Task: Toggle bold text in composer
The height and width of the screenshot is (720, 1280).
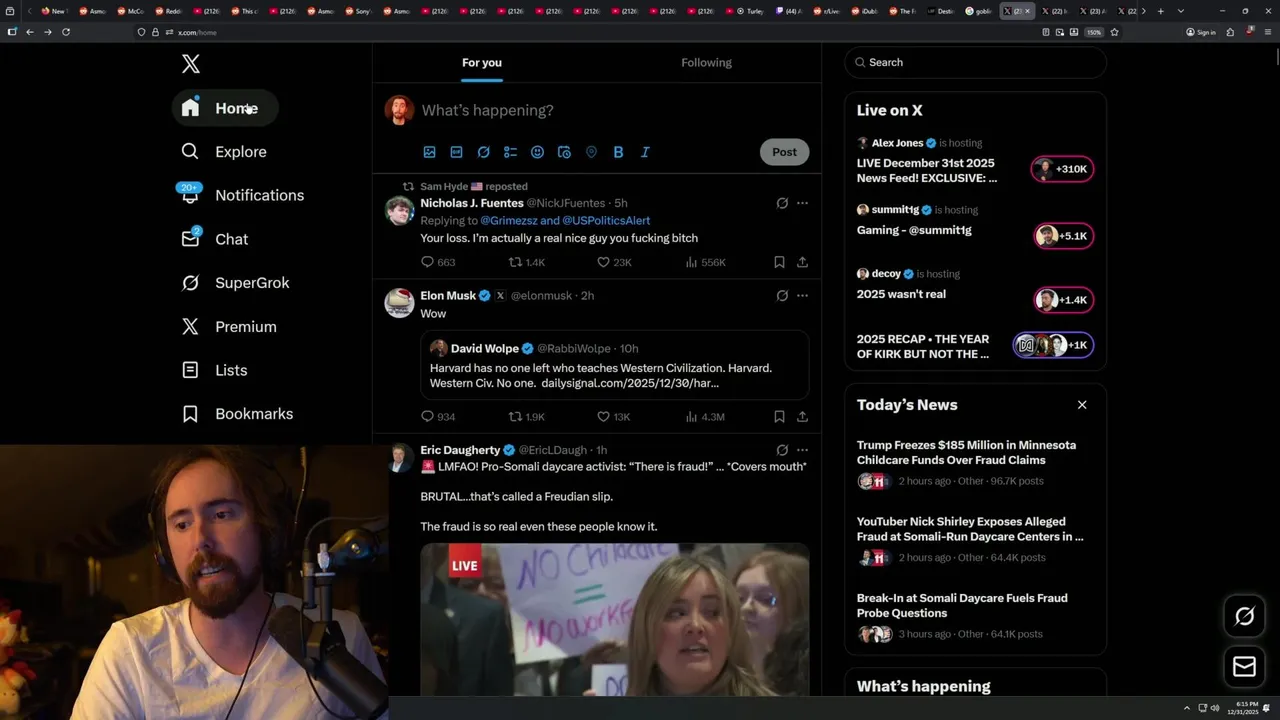Action: (x=618, y=152)
